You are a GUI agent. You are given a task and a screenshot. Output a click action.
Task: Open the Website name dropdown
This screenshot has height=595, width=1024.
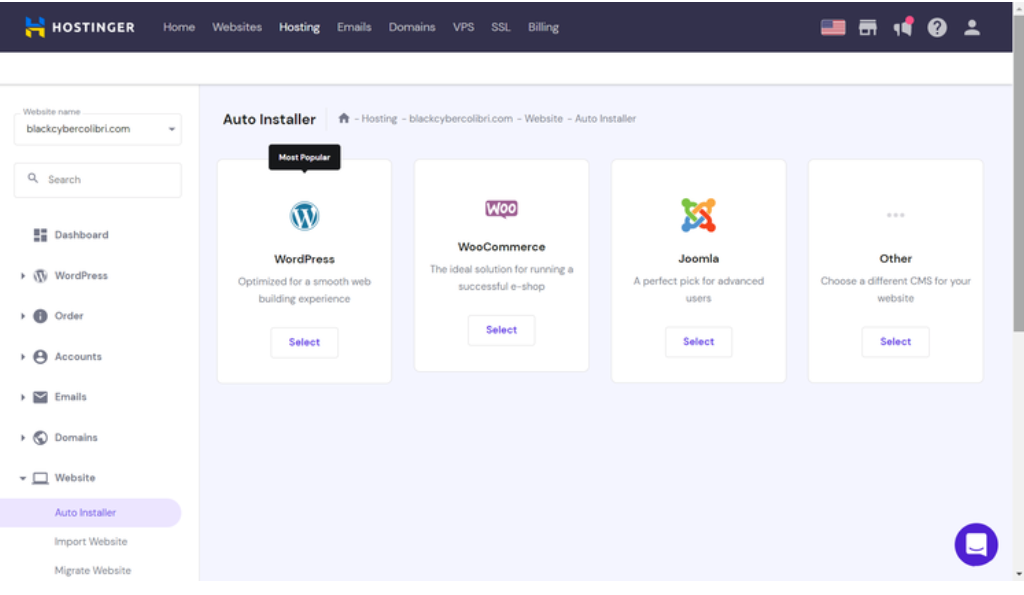click(98, 129)
